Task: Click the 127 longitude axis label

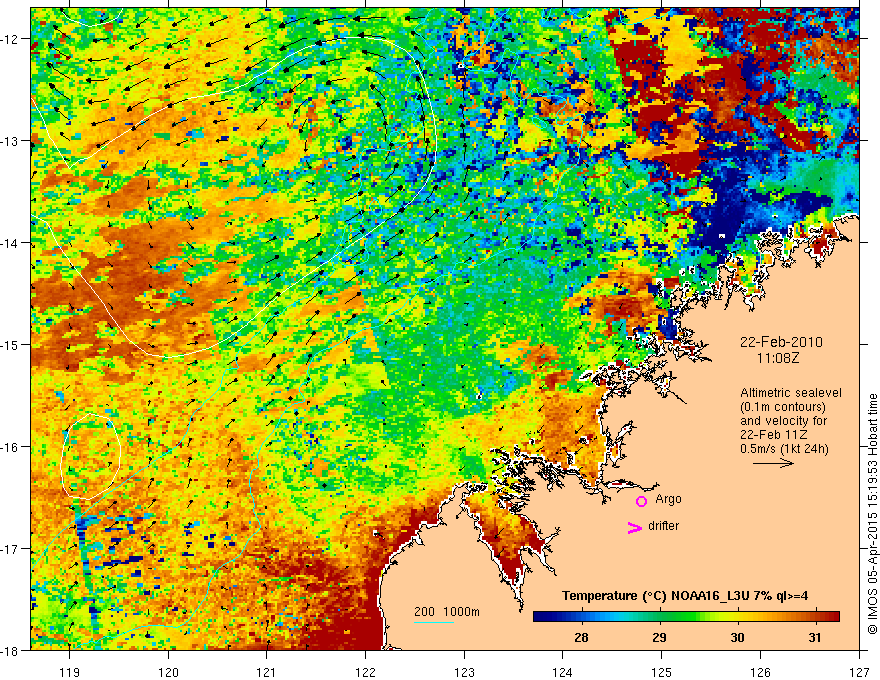Action: (x=859, y=672)
